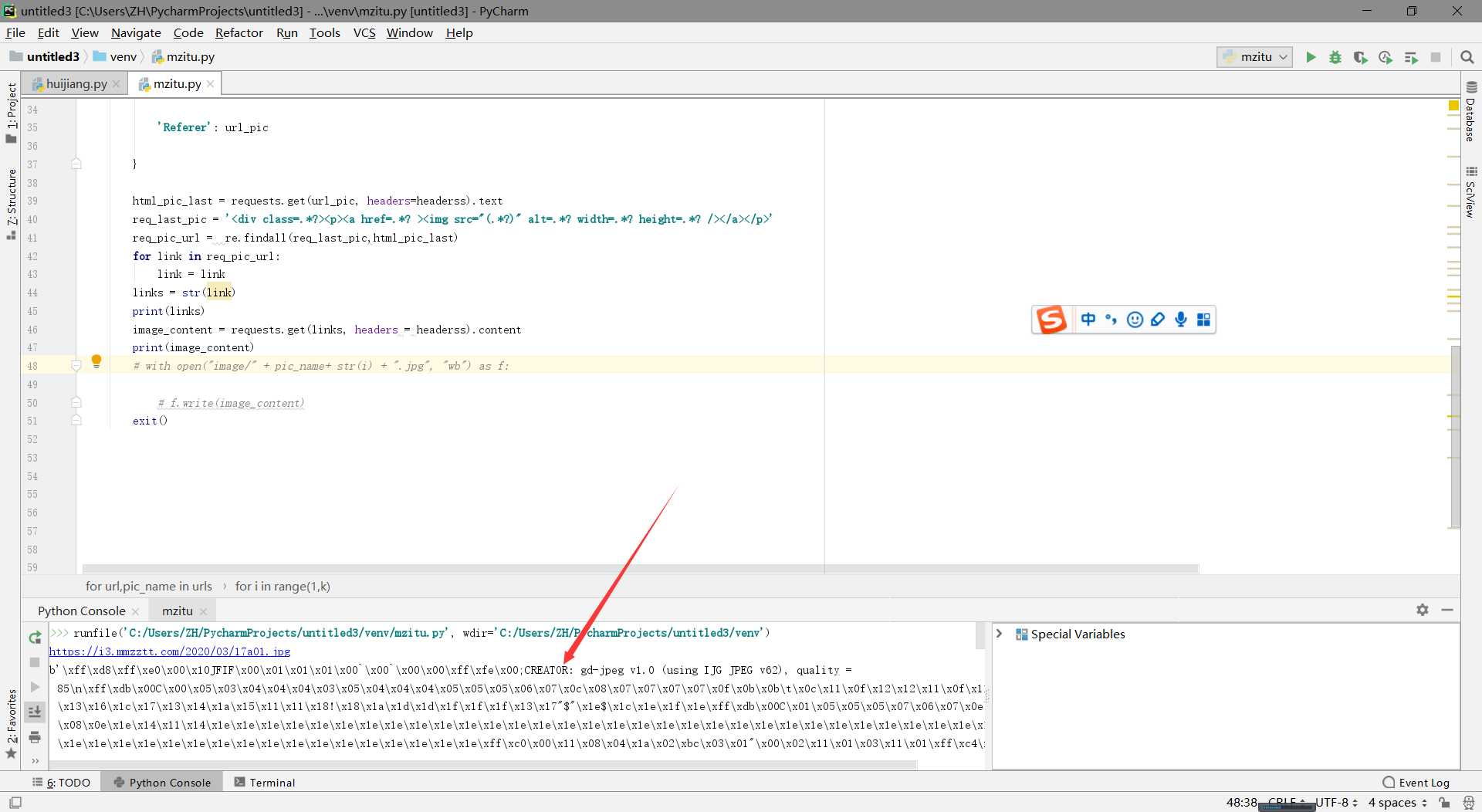Open Sogou skin/pen tool icon

click(1158, 320)
